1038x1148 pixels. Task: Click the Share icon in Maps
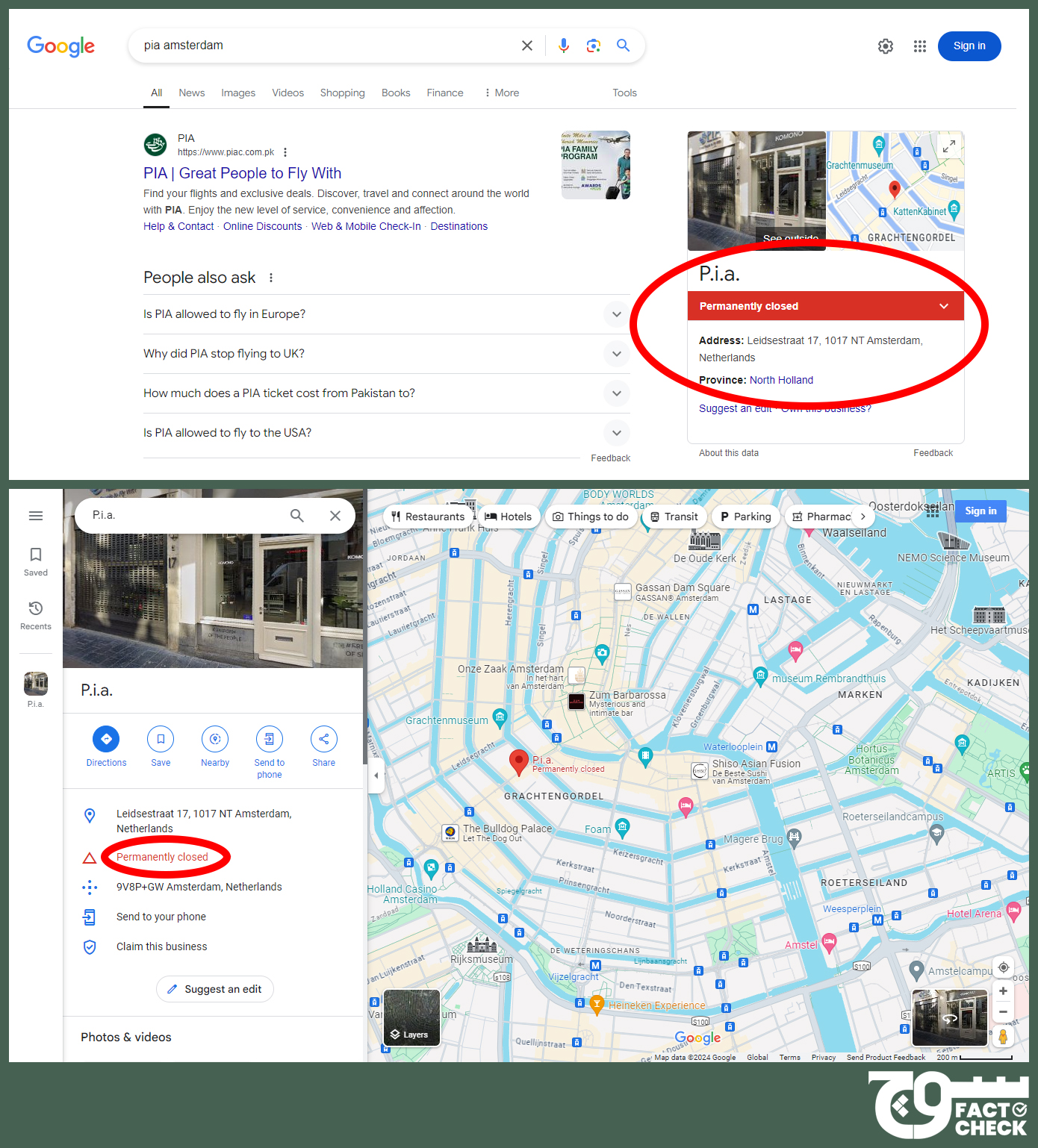tap(323, 739)
